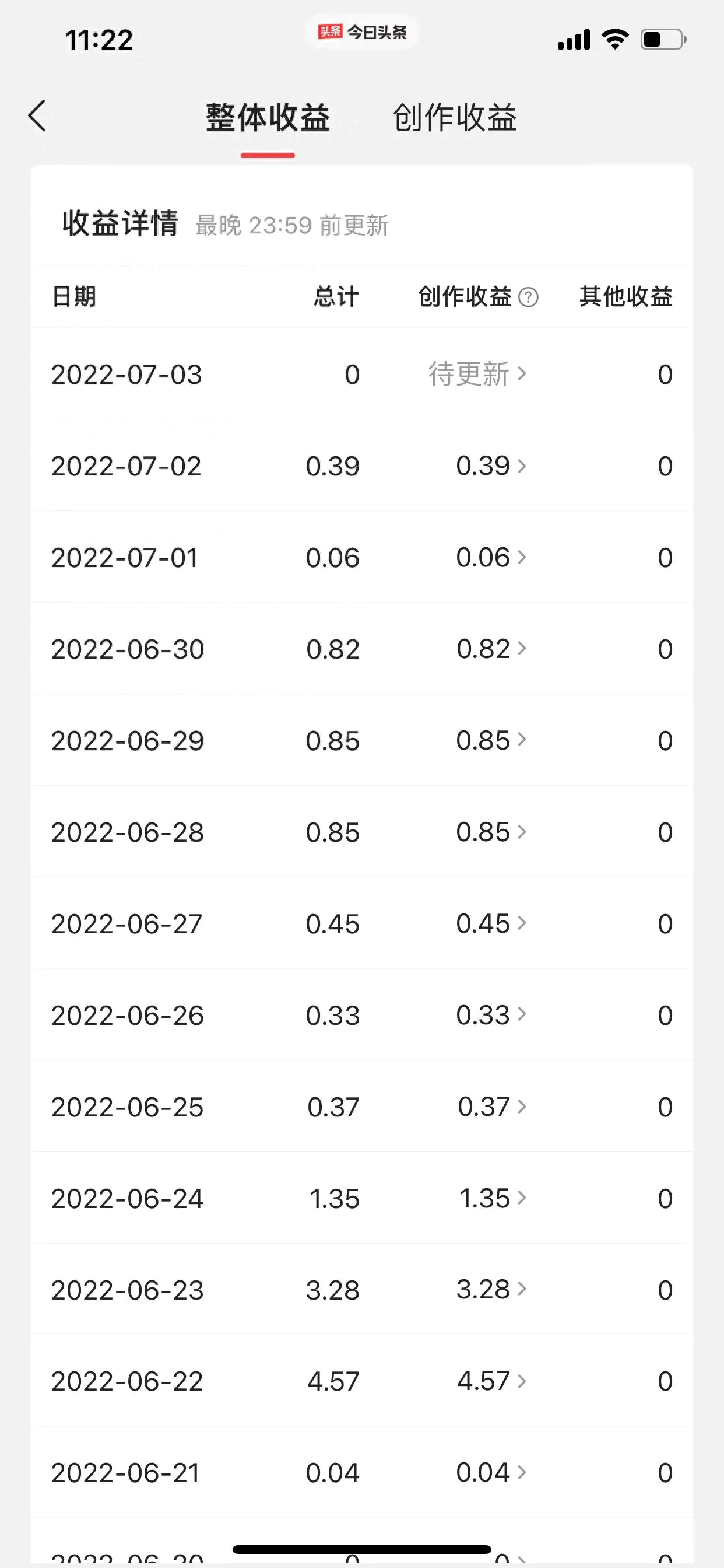
Task: Select the 2022-06-27 date row
Action: click(x=362, y=923)
